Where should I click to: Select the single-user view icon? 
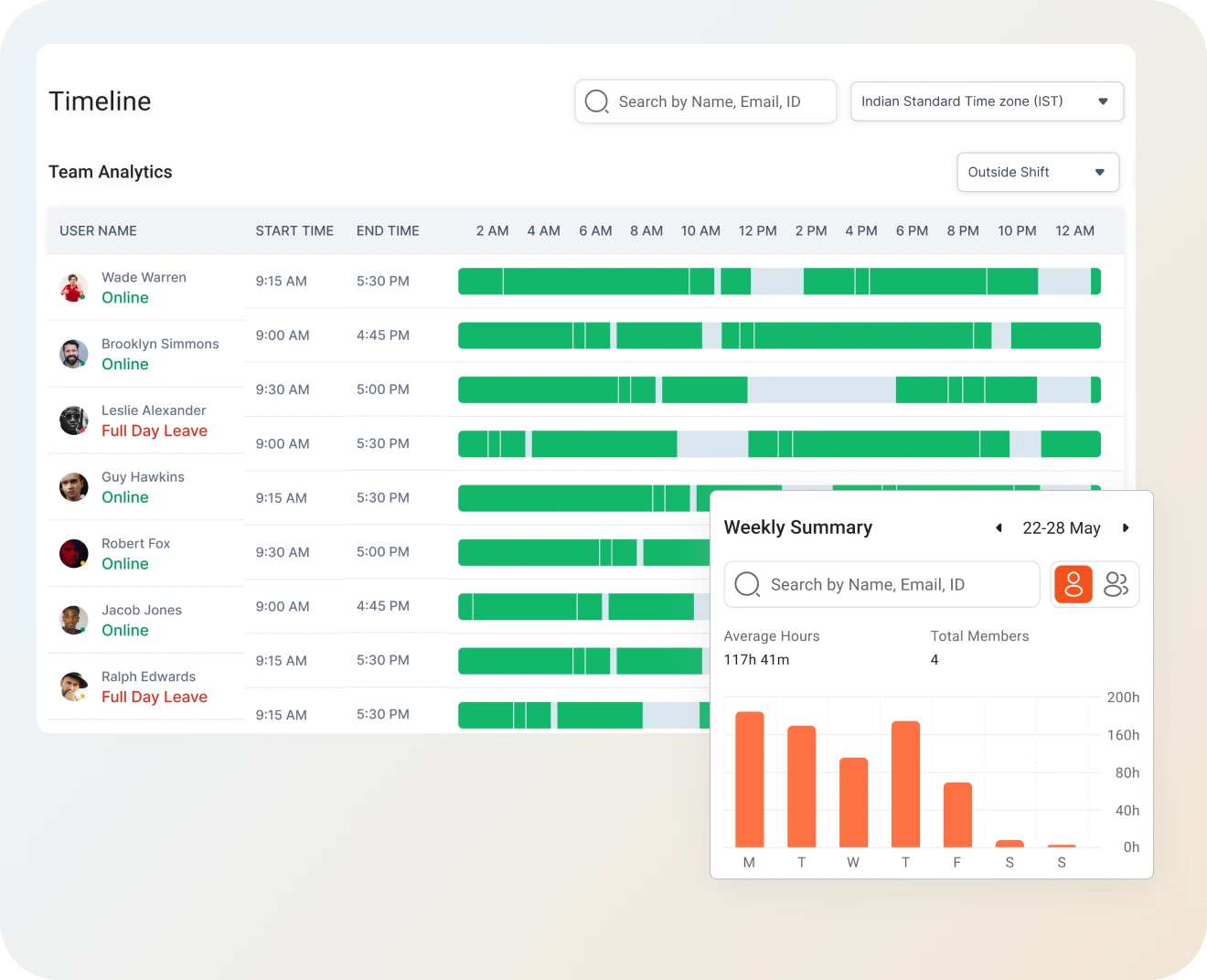(x=1073, y=584)
